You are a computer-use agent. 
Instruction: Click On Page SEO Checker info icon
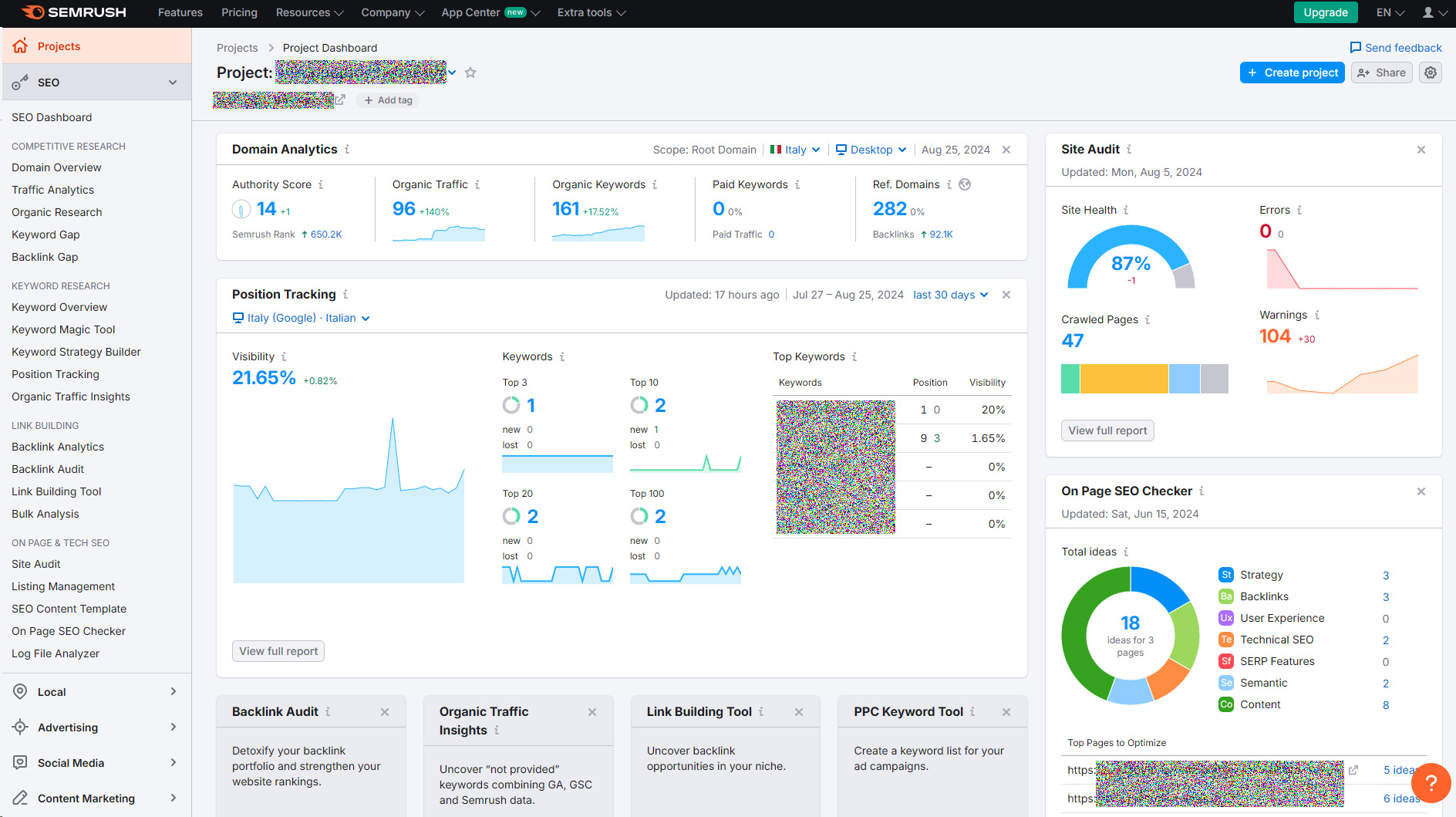pos(1202,491)
